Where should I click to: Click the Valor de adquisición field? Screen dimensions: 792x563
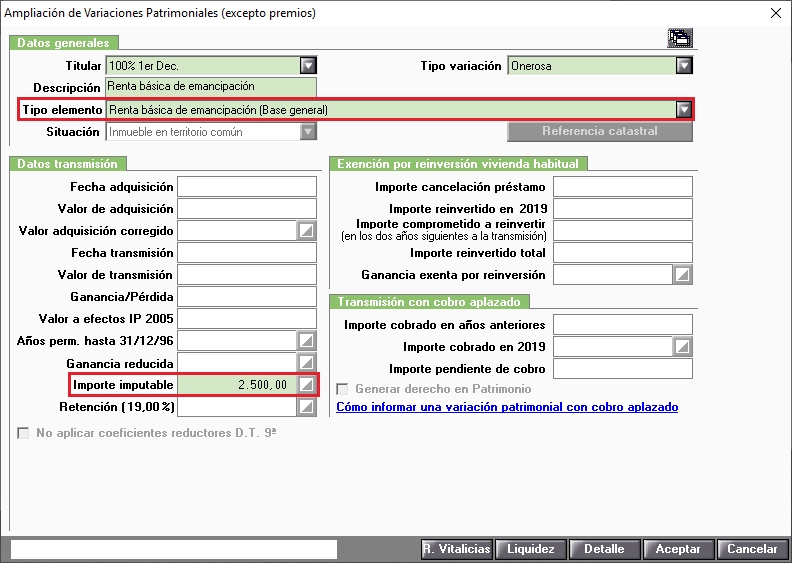(247, 209)
